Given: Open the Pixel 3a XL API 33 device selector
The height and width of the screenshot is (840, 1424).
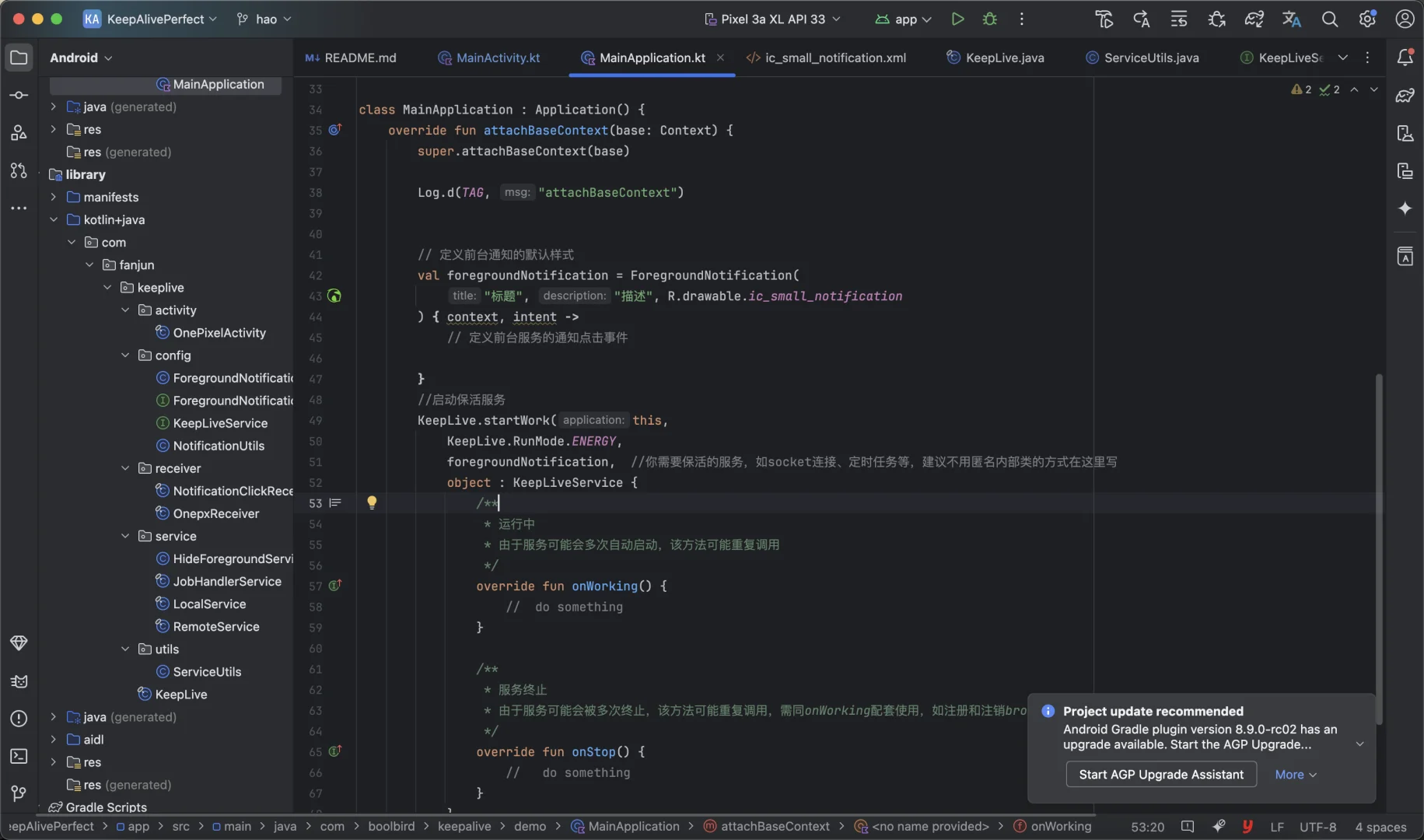Looking at the screenshot, I should coord(772,19).
